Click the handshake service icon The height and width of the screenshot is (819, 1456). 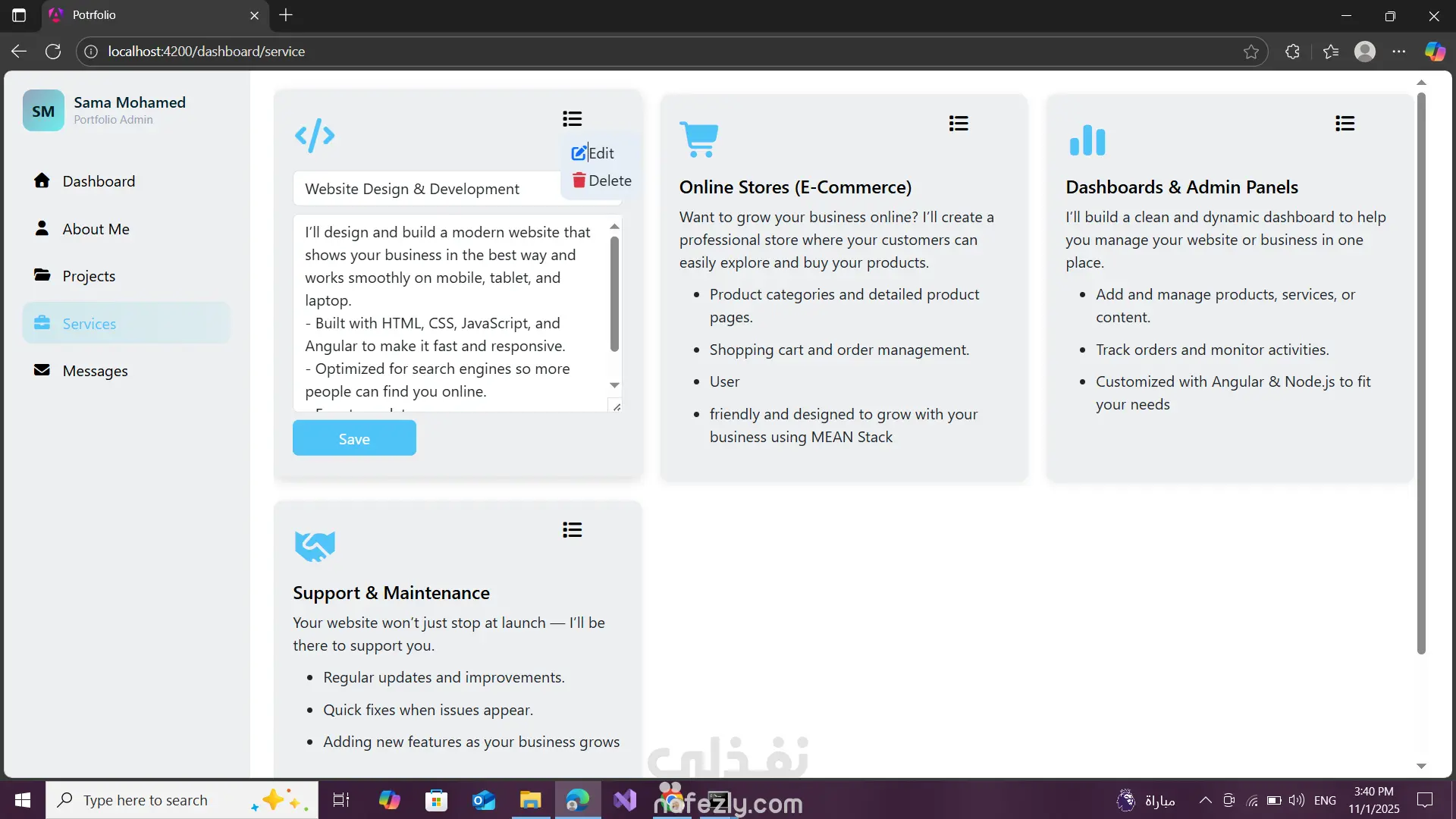[315, 545]
